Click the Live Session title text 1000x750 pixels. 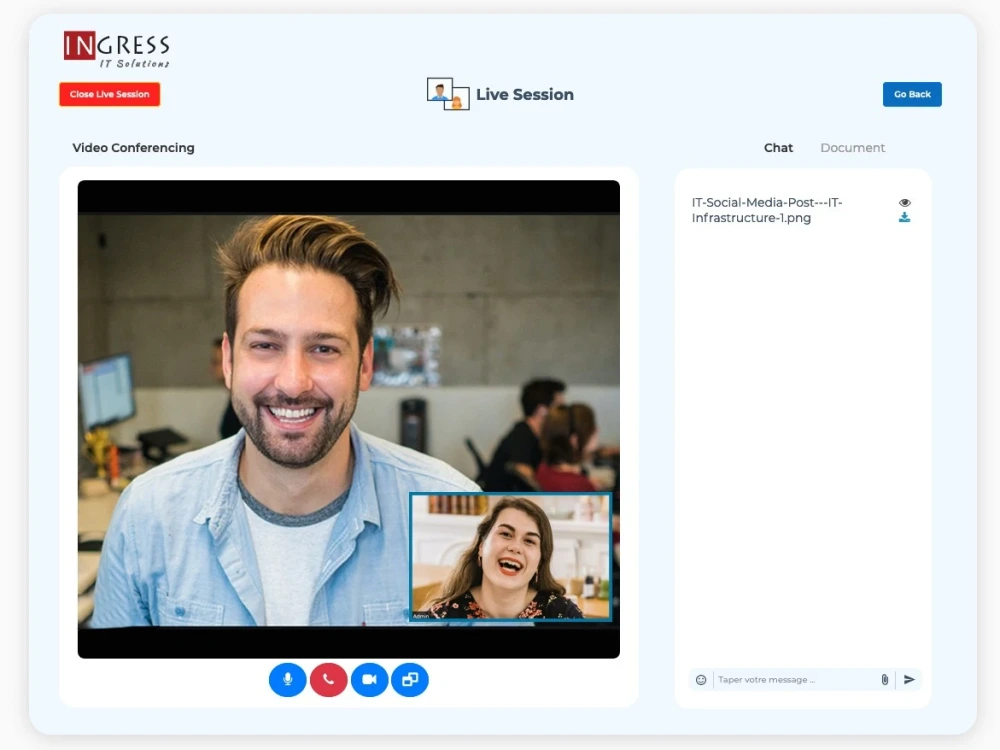(525, 94)
